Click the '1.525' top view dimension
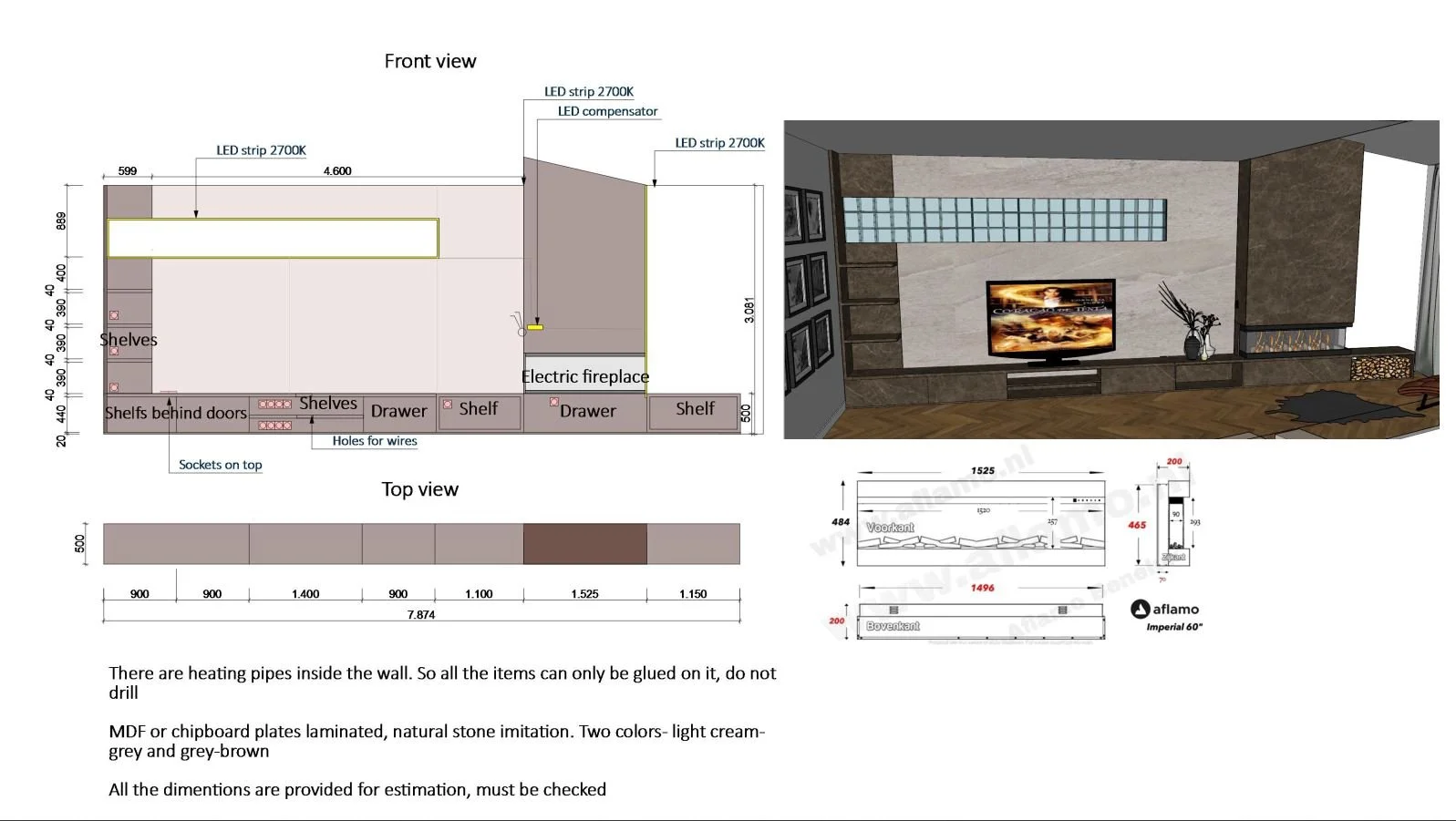This screenshot has width=1456, height=821. point(585,594)
